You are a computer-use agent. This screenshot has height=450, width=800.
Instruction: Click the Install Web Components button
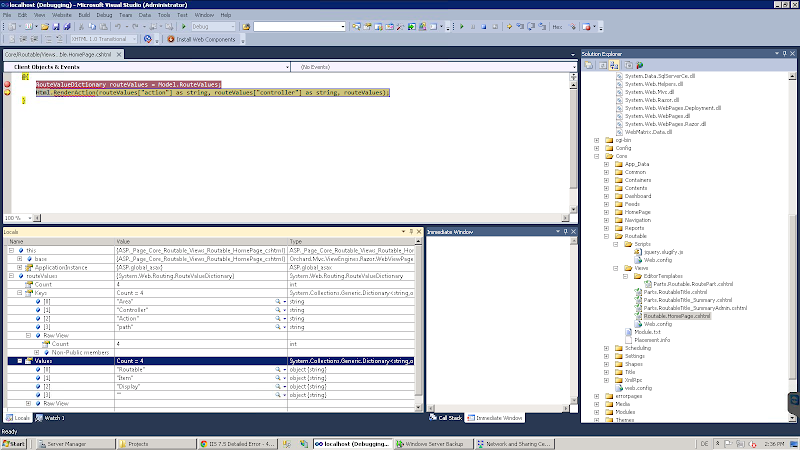pyautogui.click(x=202, y=39)
